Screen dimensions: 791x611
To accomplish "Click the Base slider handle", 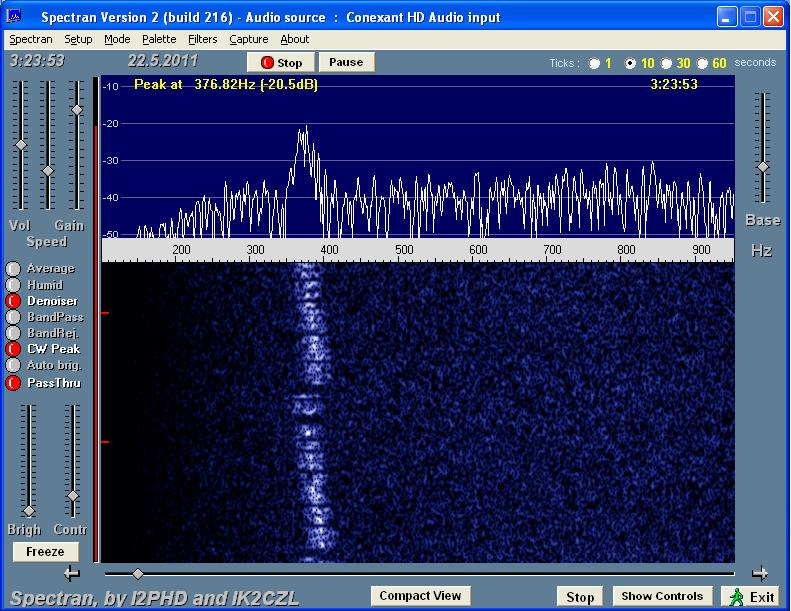I will point(763,166).
